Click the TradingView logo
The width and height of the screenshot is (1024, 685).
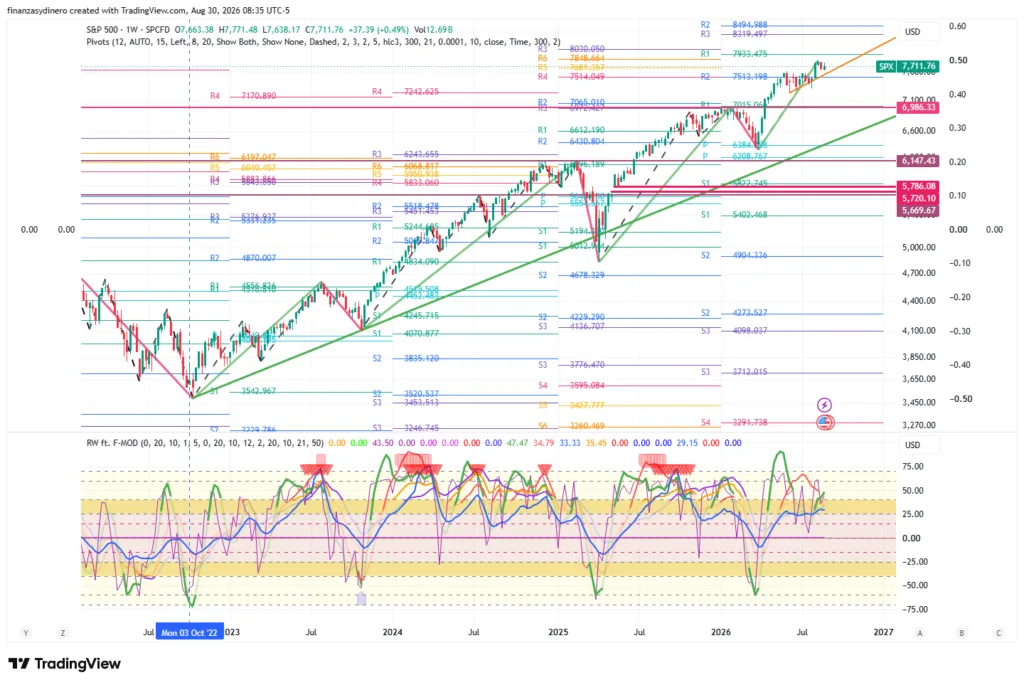tap(65, 663)
